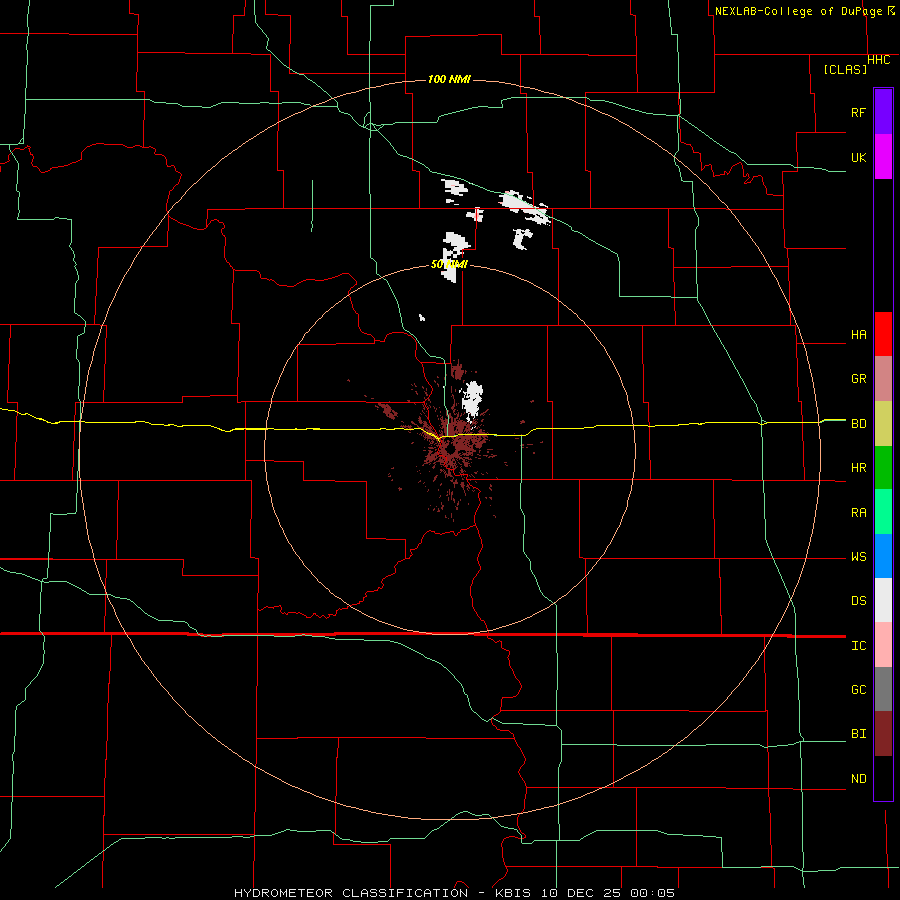Click the IC legend label
Screen dimensions: 900x900
(x=858, y=646)
